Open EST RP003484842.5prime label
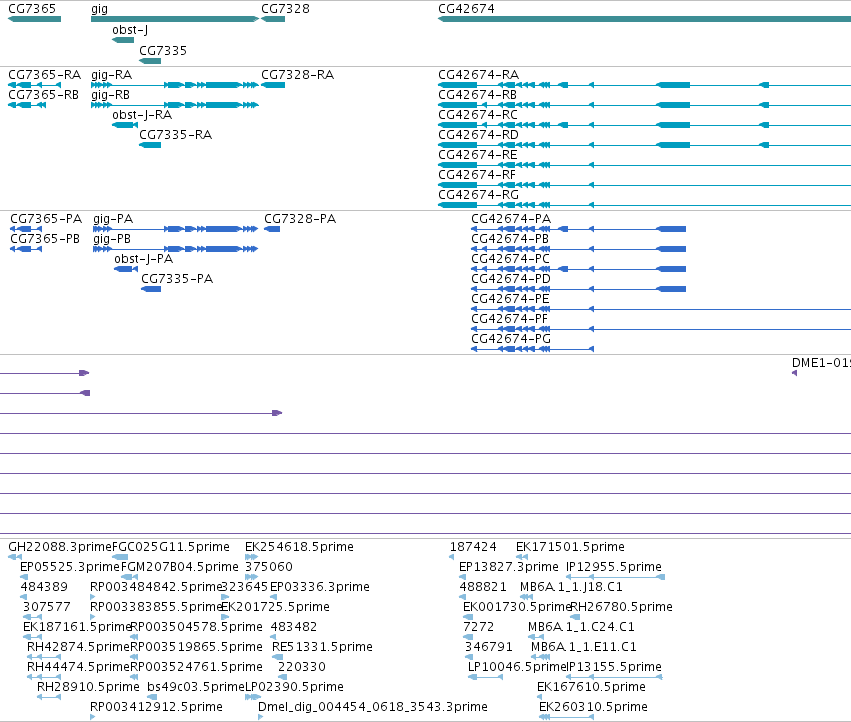 click(156, 587)
